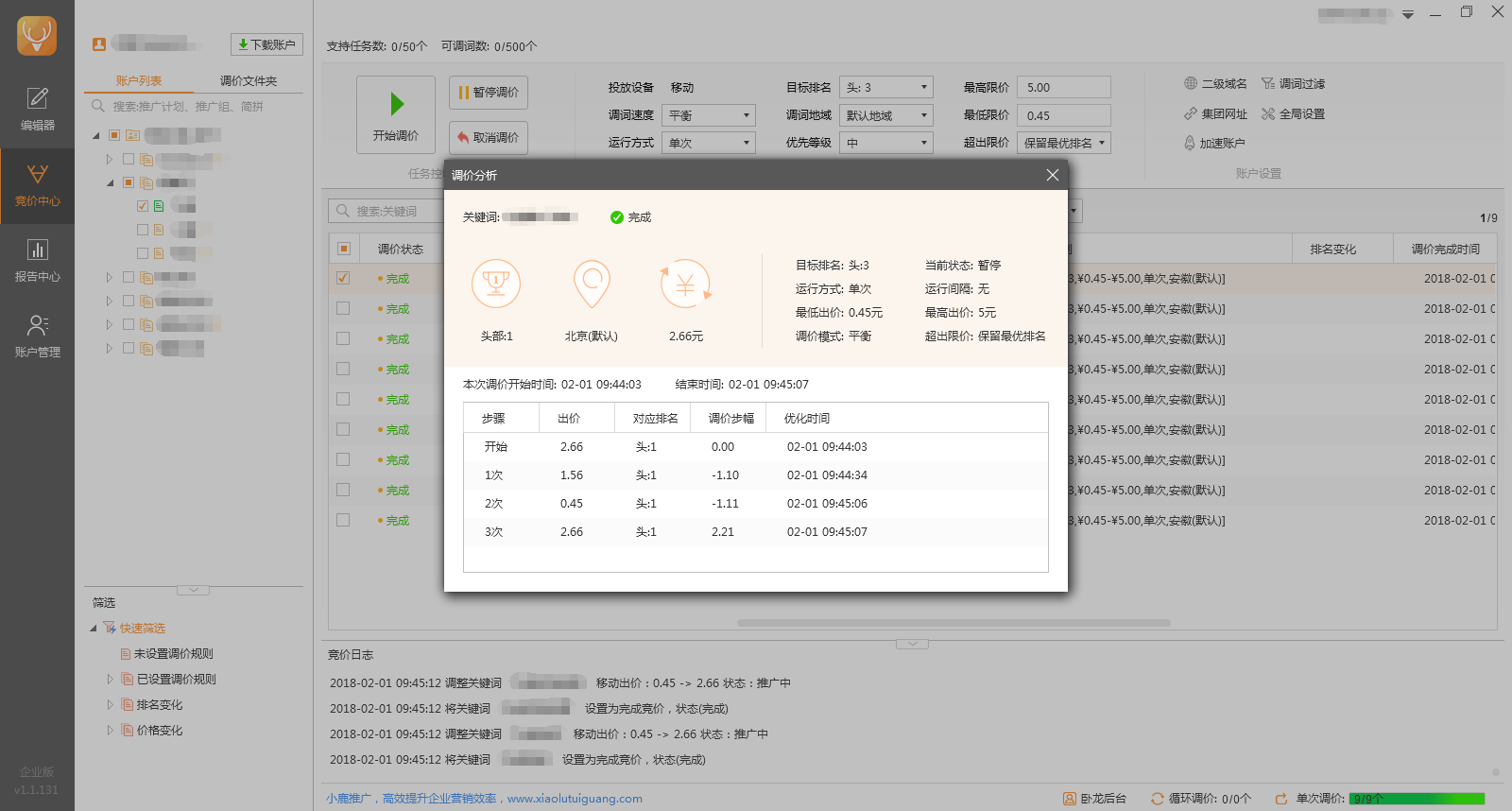The height and width of the screenshot is (811, 1512).
Task: Open the 调词过滤 filter setting
Action: click(1293, 84)
